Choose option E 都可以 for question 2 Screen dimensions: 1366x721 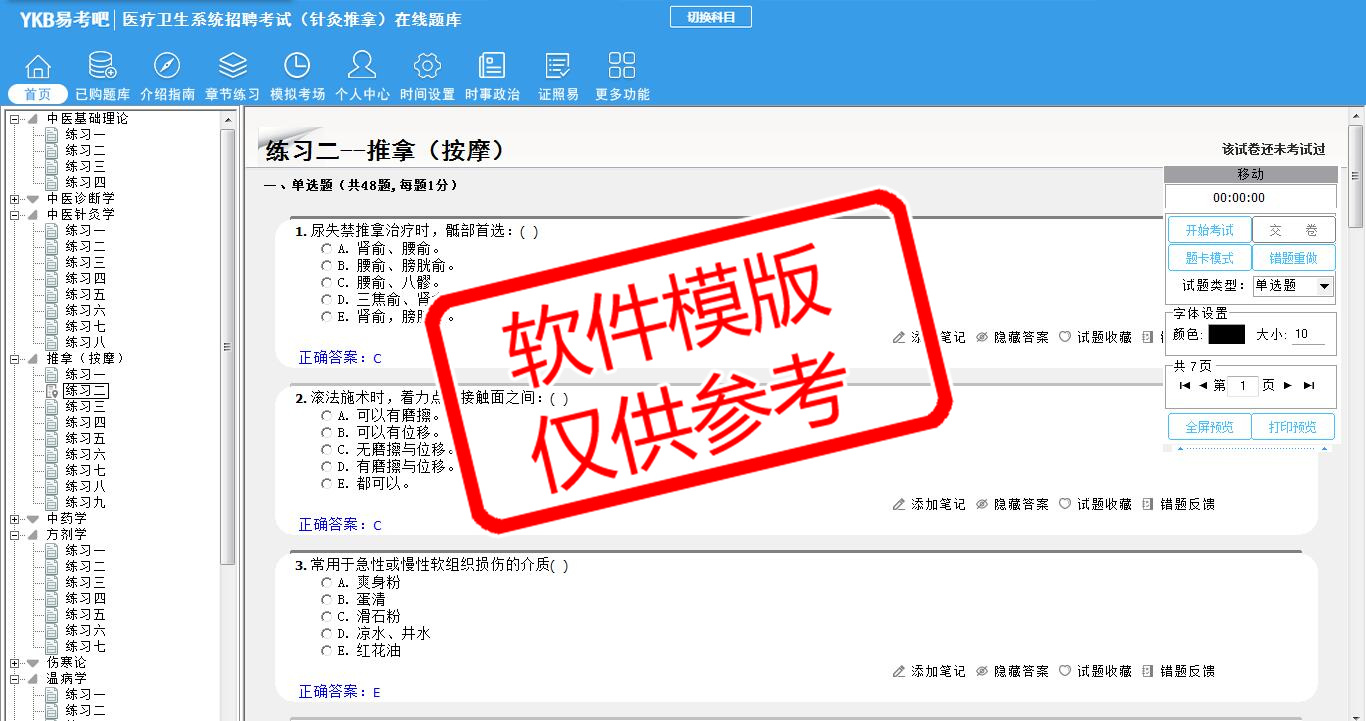326,483
